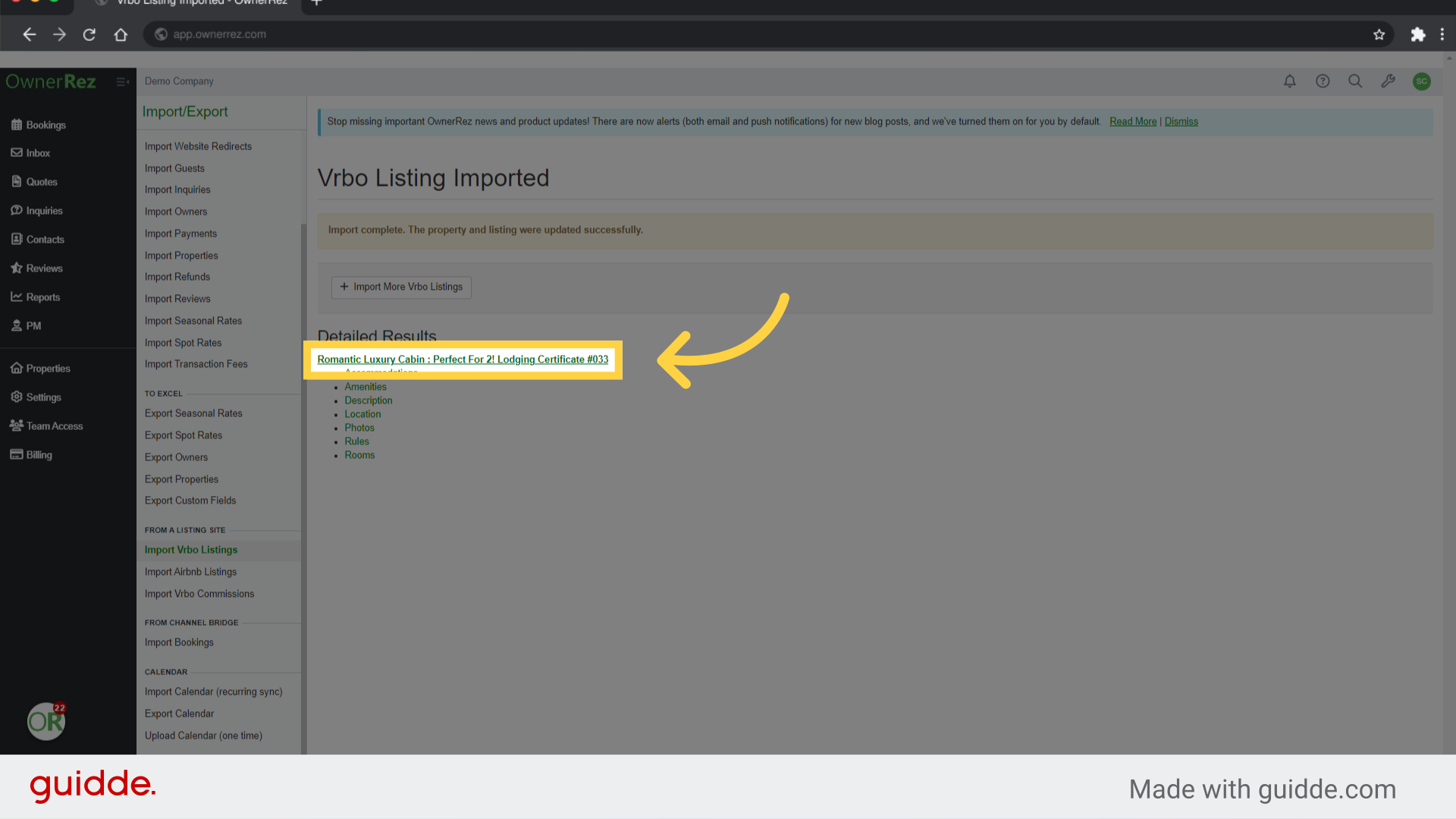
Task: Open the Romantic Luxury Cabin listing link
Action: pyautogui.click(x=463, y=359)
